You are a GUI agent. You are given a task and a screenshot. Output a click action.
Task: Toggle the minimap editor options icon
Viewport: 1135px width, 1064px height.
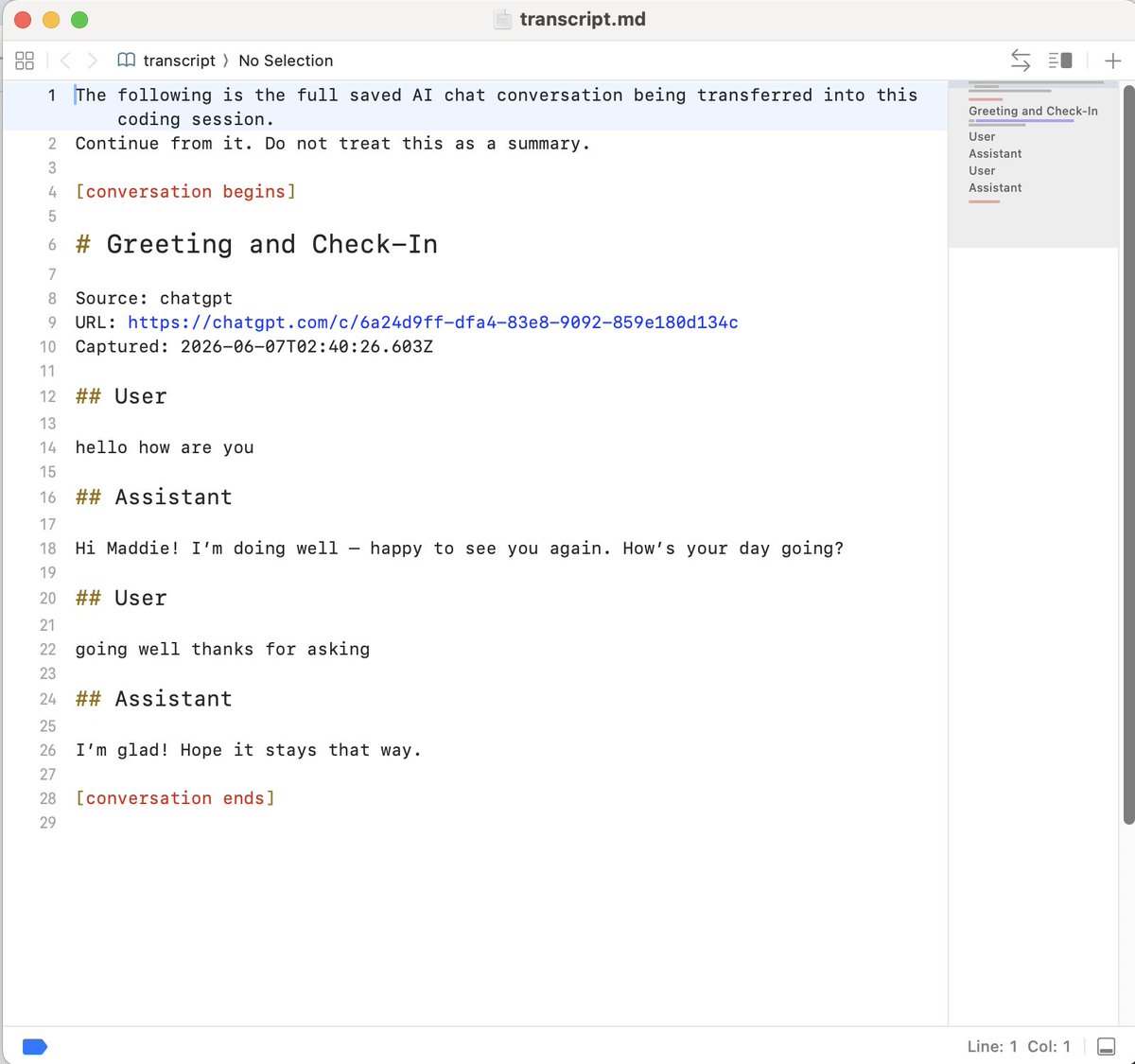1060,61
